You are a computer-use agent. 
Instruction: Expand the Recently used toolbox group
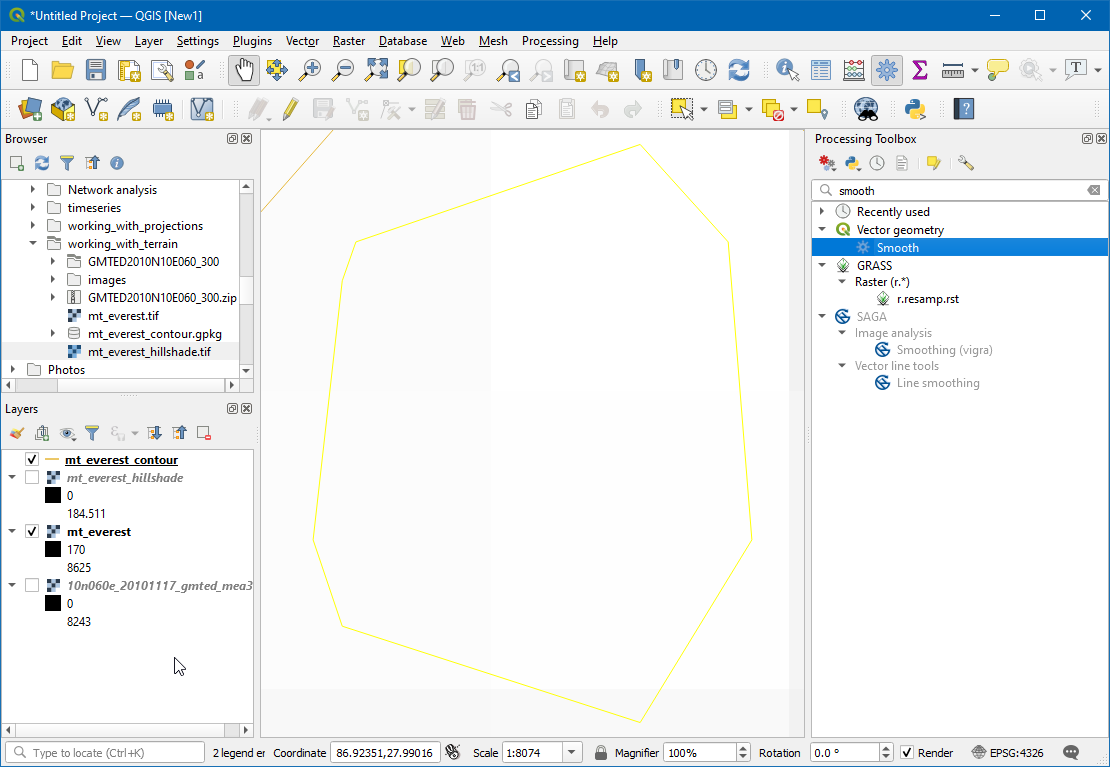[822, 212]
